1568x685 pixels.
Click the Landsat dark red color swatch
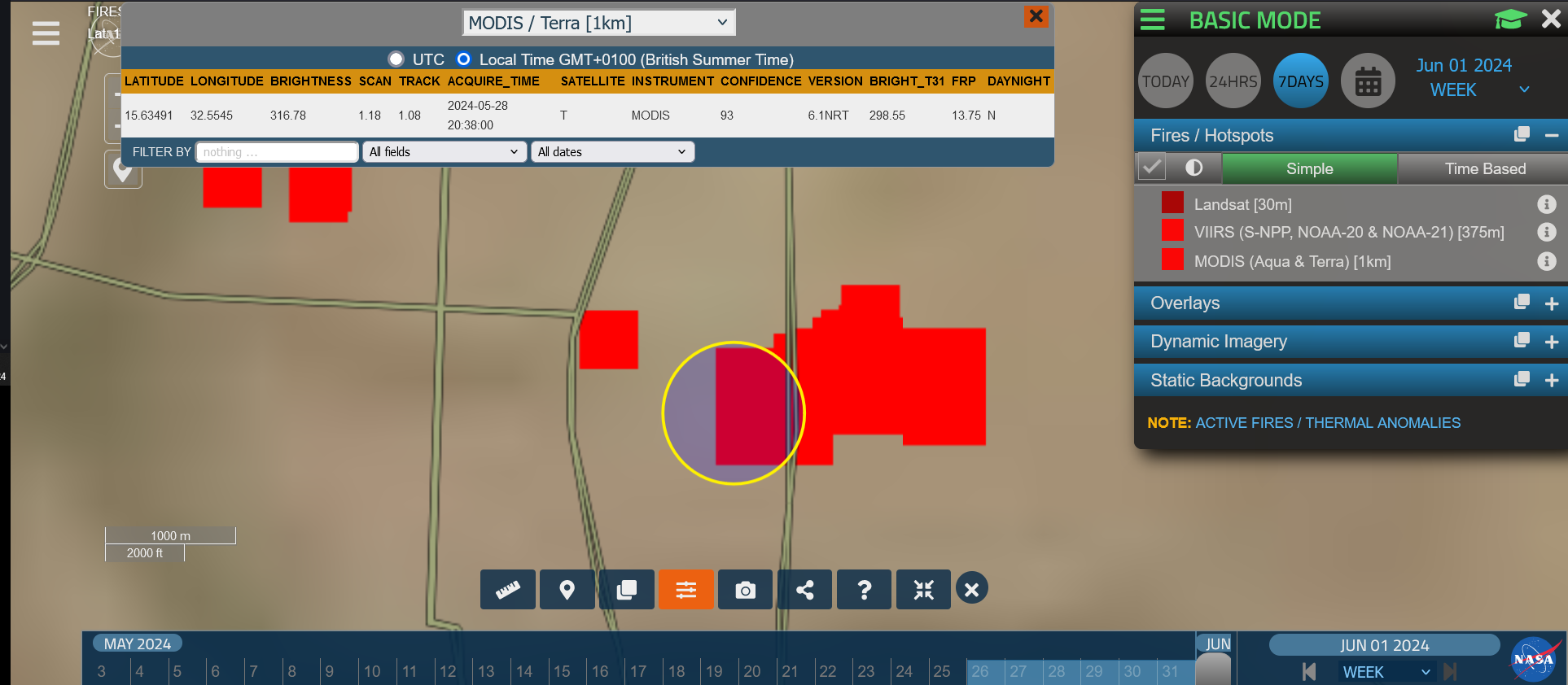(x=1172, y=203)
